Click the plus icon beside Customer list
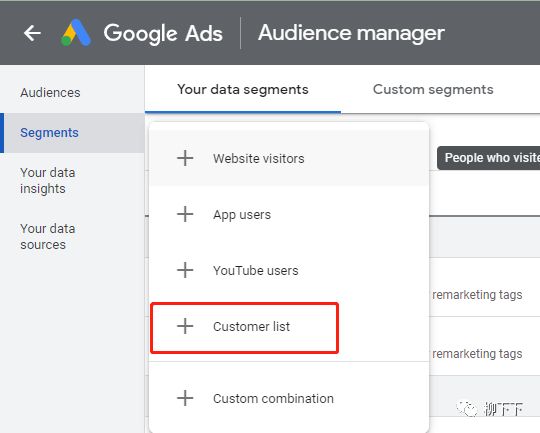Viewport: 540px width, 433px height. 185,326
